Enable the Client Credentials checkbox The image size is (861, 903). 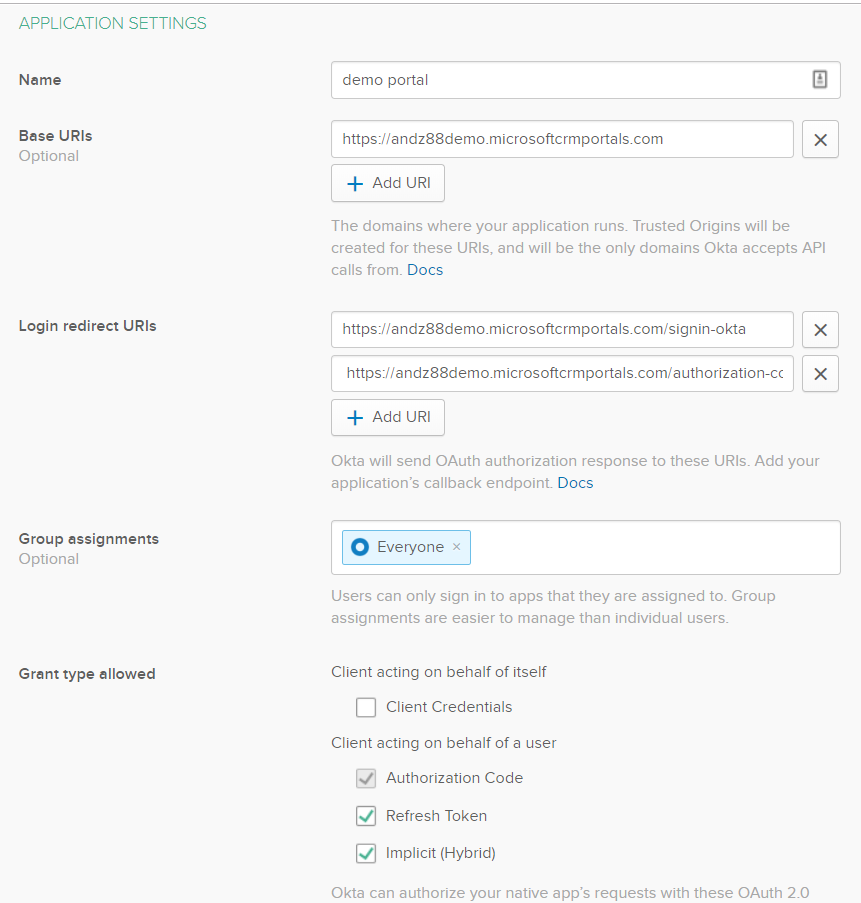pyautogui.click(x=366, y=708)
